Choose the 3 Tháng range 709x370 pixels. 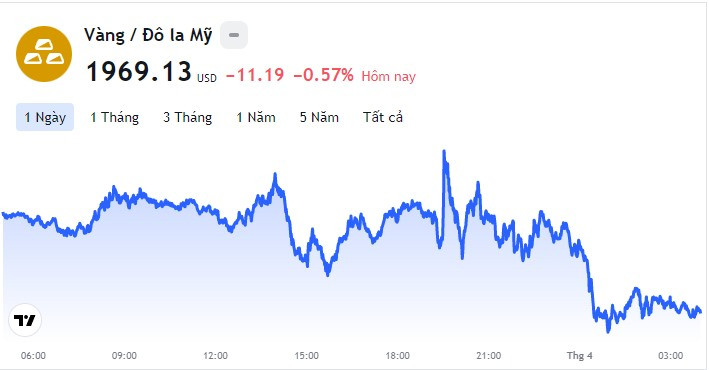[x=188, y=117]
